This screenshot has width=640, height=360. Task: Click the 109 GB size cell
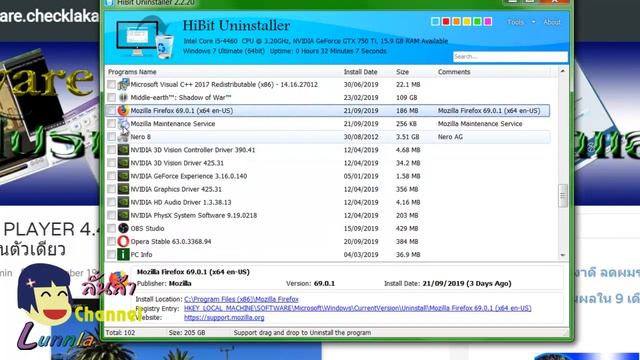[407, 98]
